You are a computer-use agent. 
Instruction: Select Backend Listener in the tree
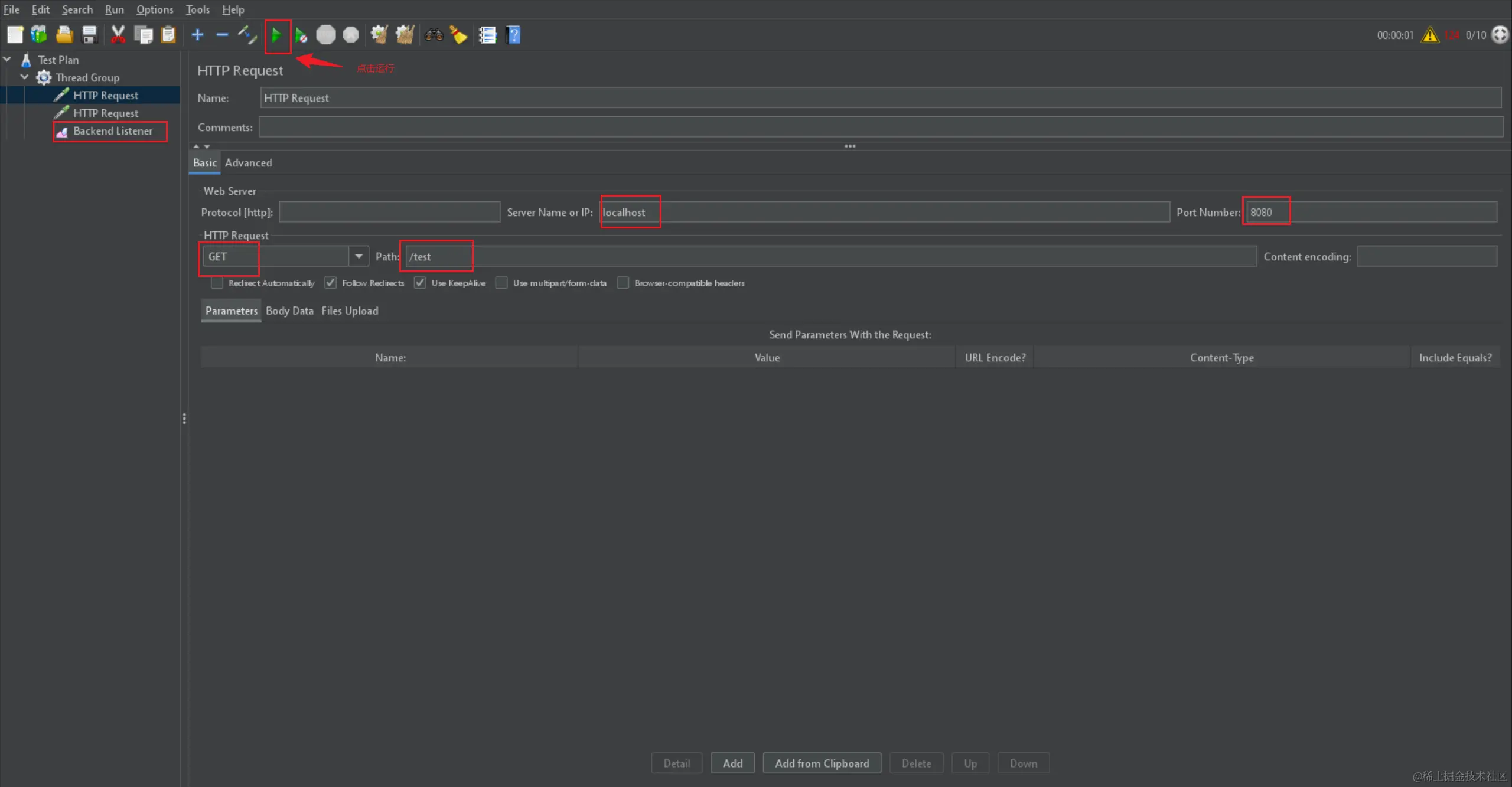pos(112,131)
